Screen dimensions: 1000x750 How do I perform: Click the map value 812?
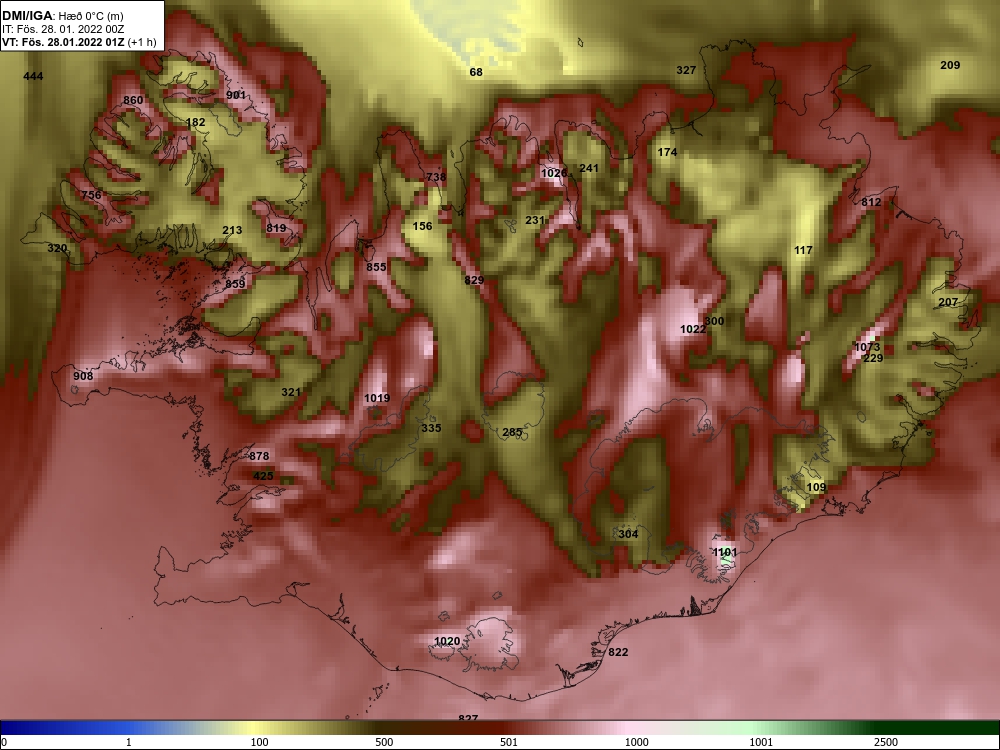coord(871,202)
